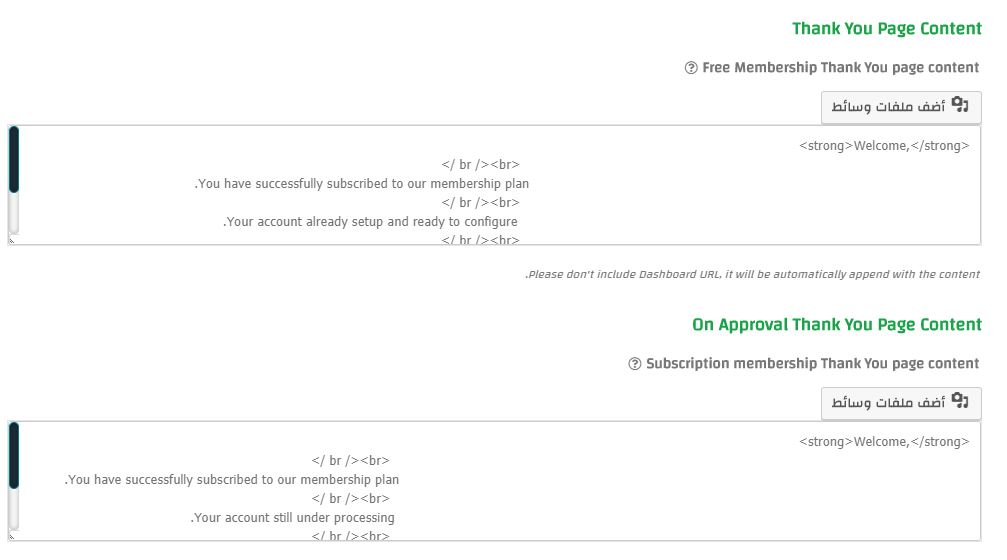This screenshot has width=1007, height=560.
Task: Click media icon in the Free Membership add-media button
Action: click(960, 105)
